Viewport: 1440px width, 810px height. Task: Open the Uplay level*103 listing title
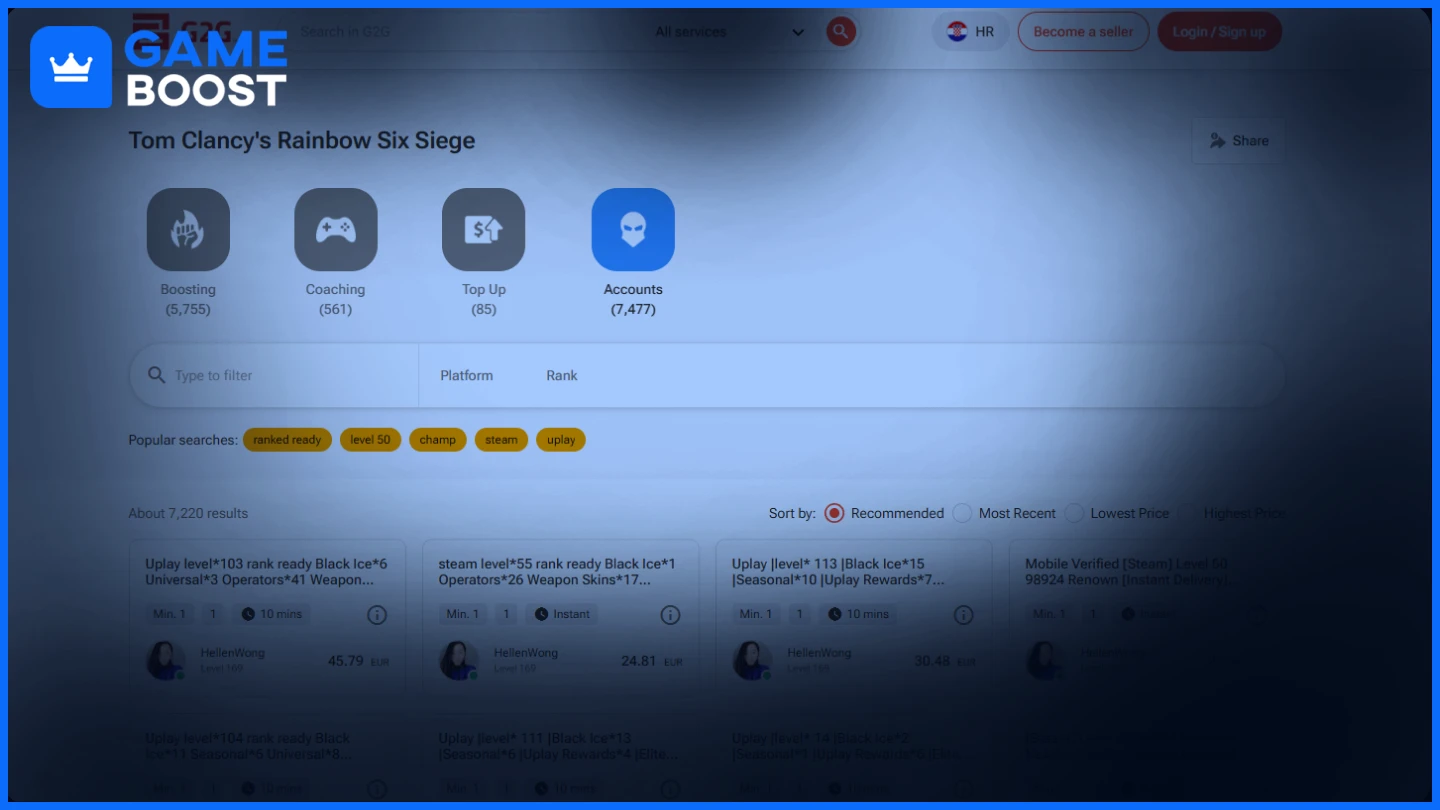pos(266,572)
